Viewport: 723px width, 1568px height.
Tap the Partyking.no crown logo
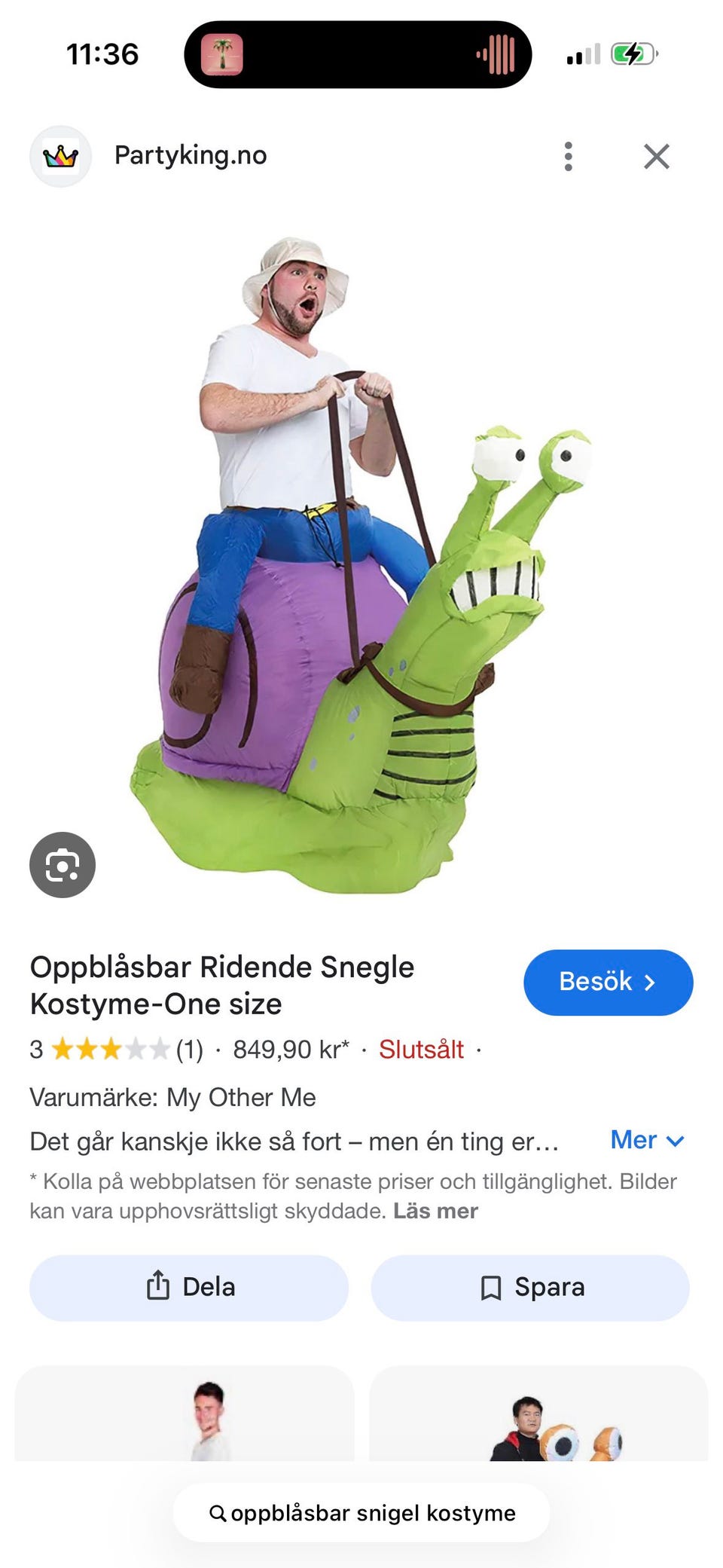click(60, 156)
